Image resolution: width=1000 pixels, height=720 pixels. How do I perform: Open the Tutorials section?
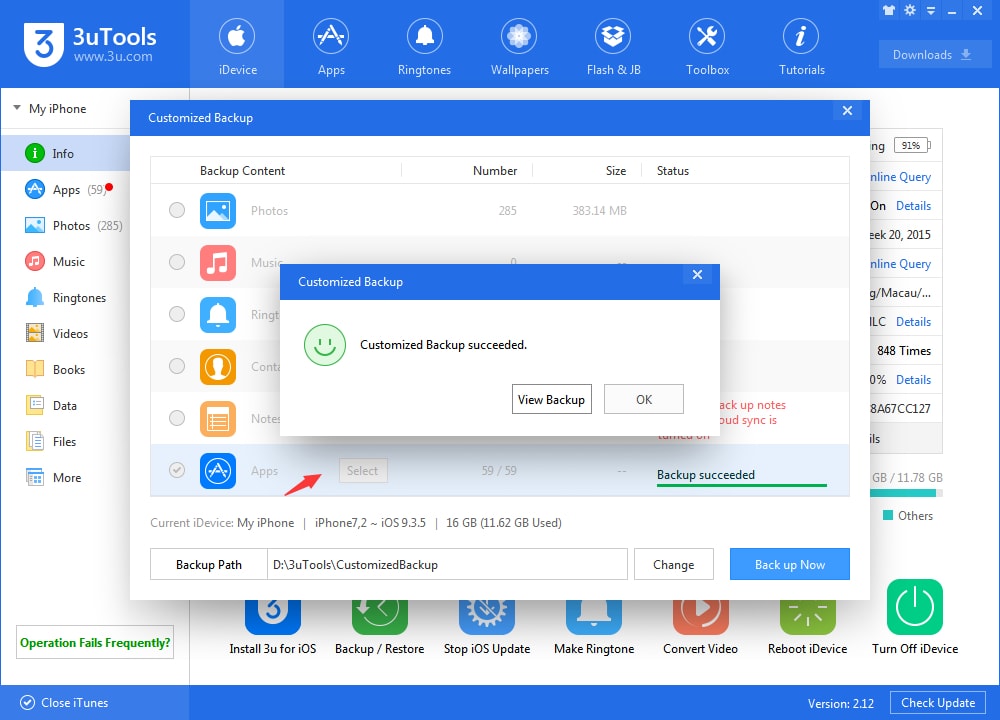[802, 46]
